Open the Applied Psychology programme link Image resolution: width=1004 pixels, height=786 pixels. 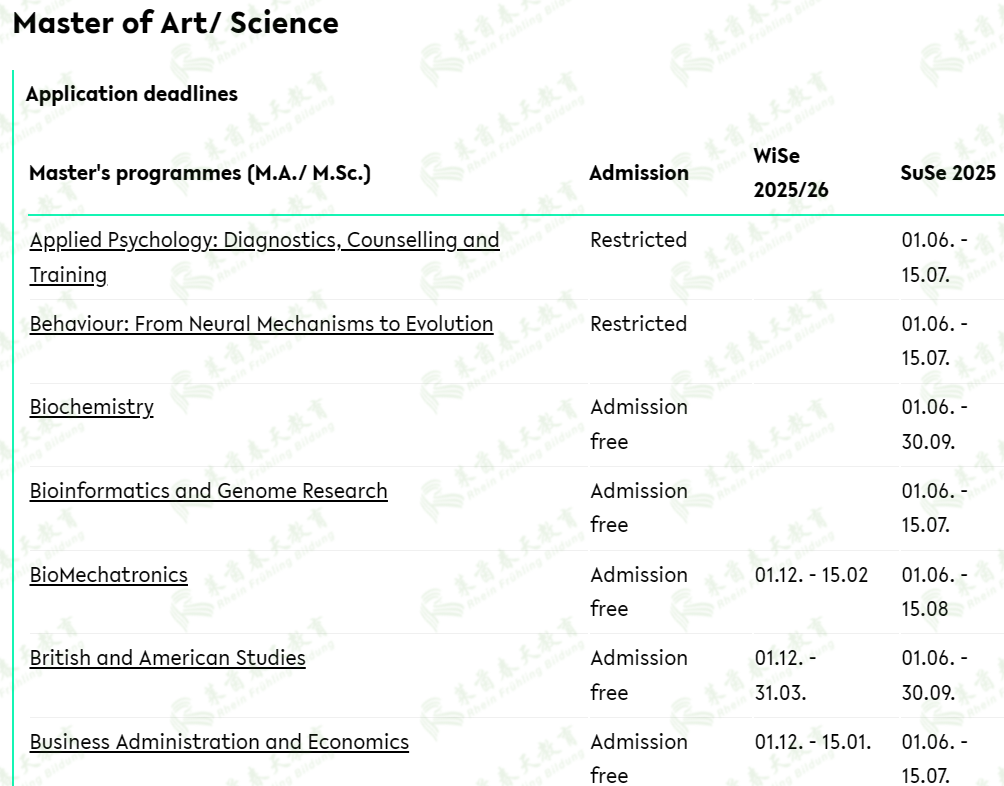[264, 257]
